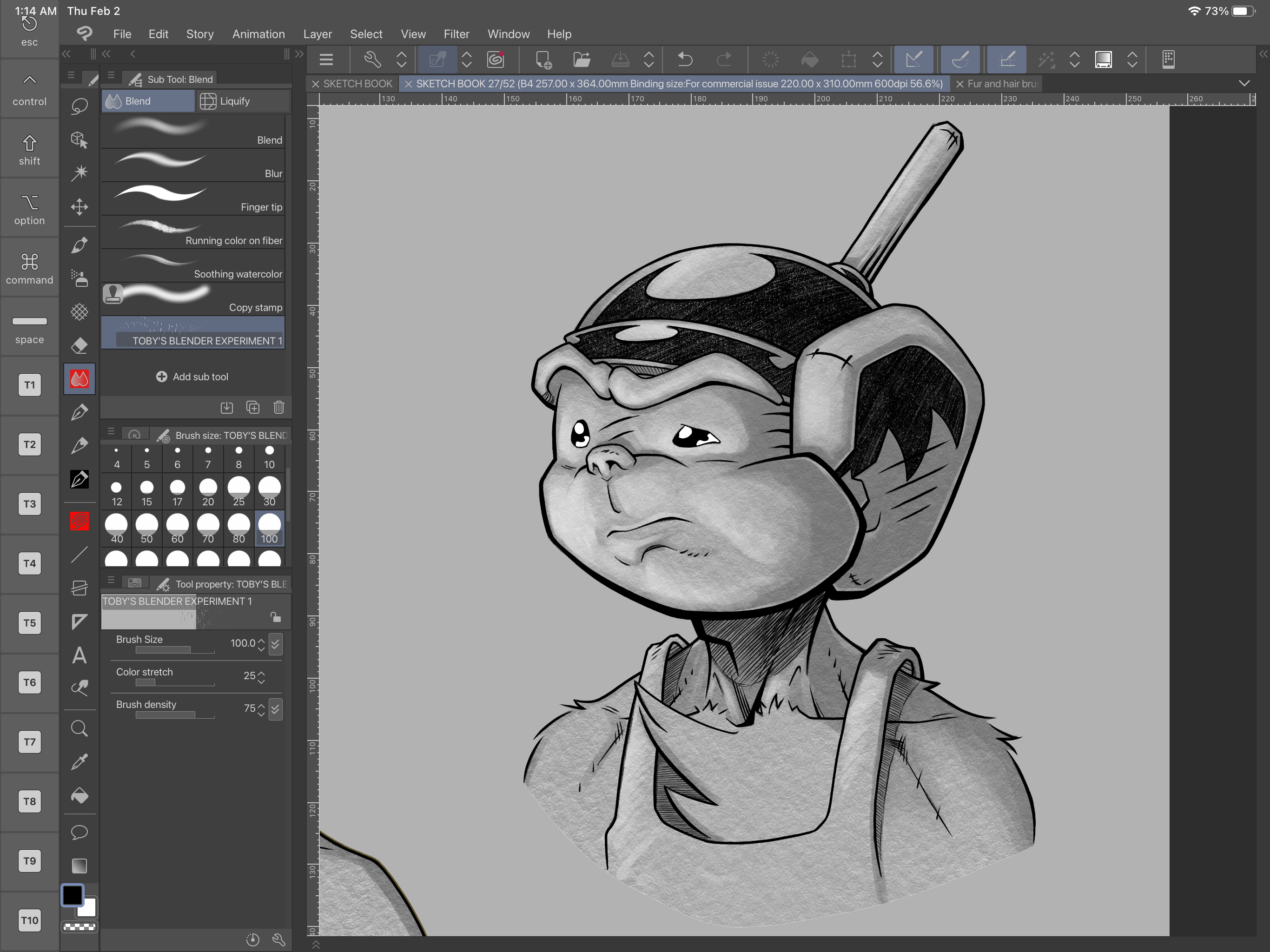The image size is (1270, 952).
Task: Open the Animation menu
Action: (258, 34)
